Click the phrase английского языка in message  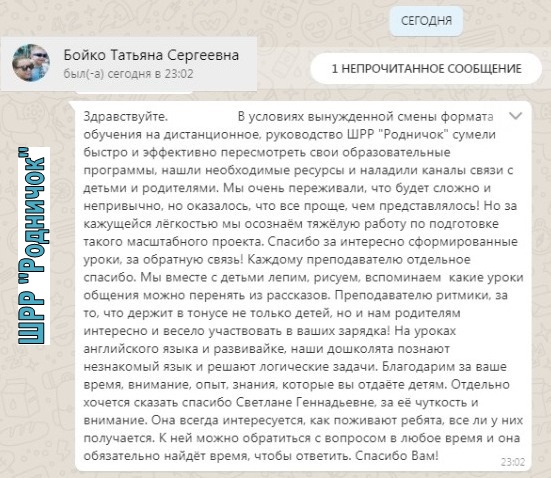pos(141,349)
